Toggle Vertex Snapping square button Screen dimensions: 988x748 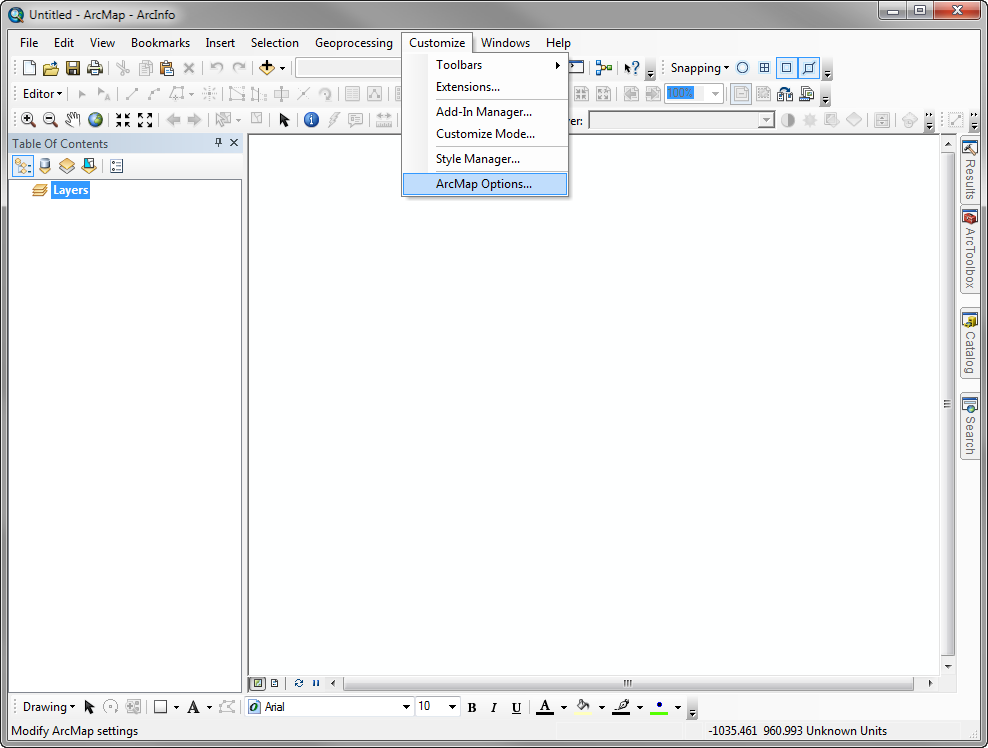787,68
